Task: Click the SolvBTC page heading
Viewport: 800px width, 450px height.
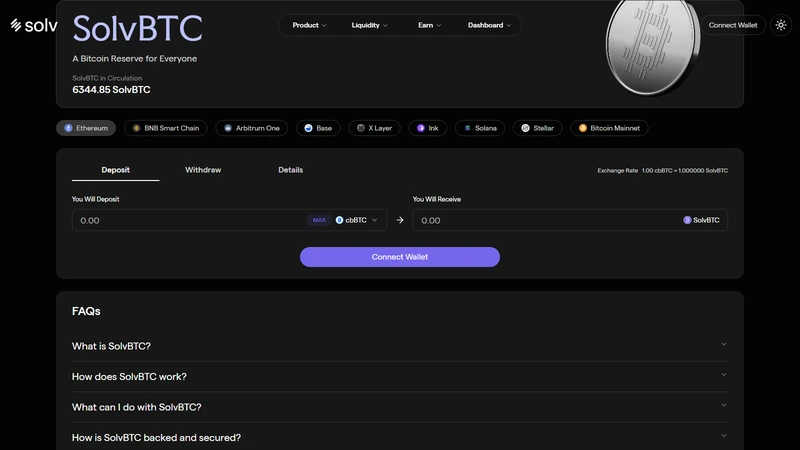Action: click(138, 28)
